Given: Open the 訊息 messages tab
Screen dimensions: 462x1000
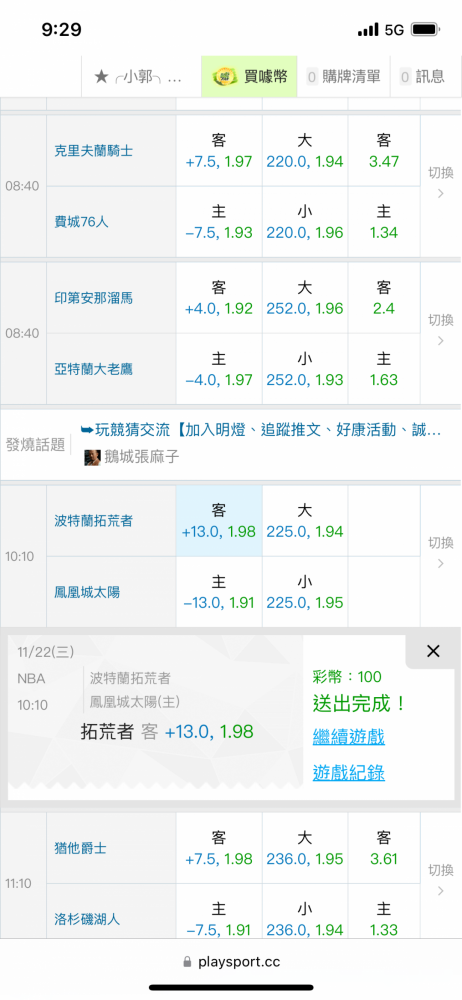Looking at the screenshot, I should pyautogui.click(x=422, y=77).
